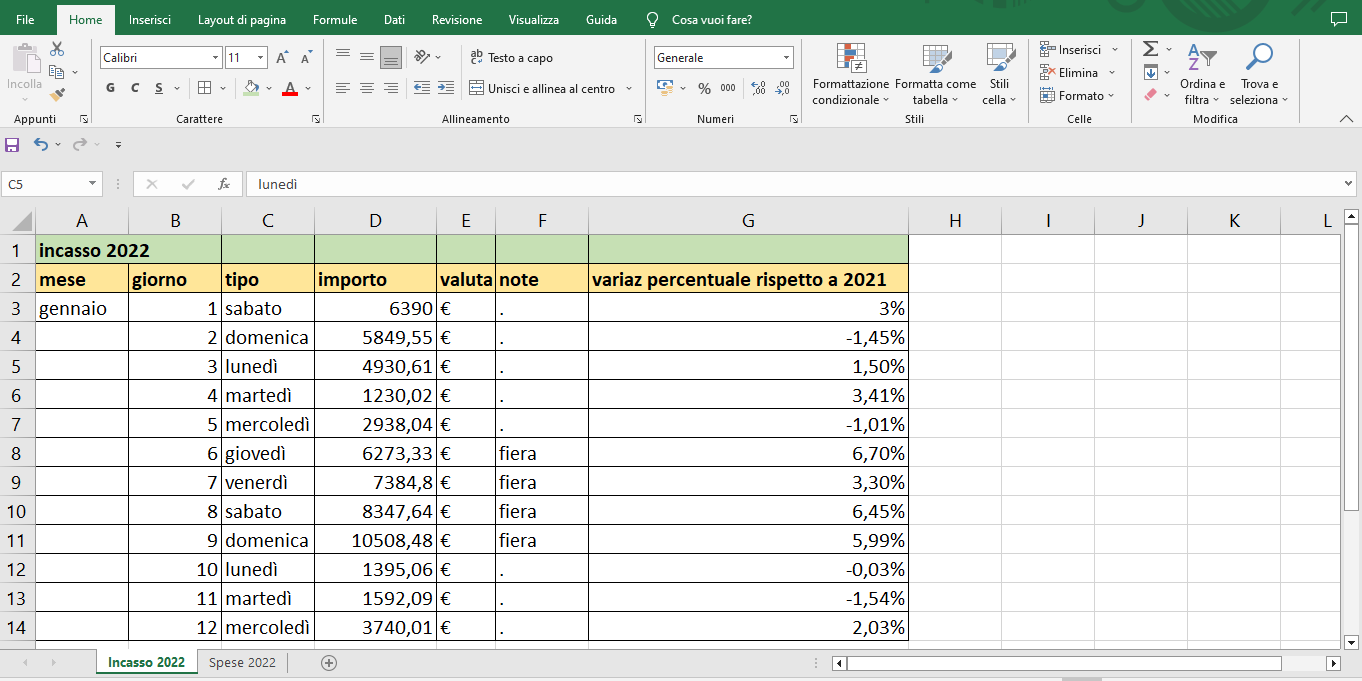Switch to the Dati ribbon tab
Viewport: 1362px width, 681px height.
click(394, 19)
